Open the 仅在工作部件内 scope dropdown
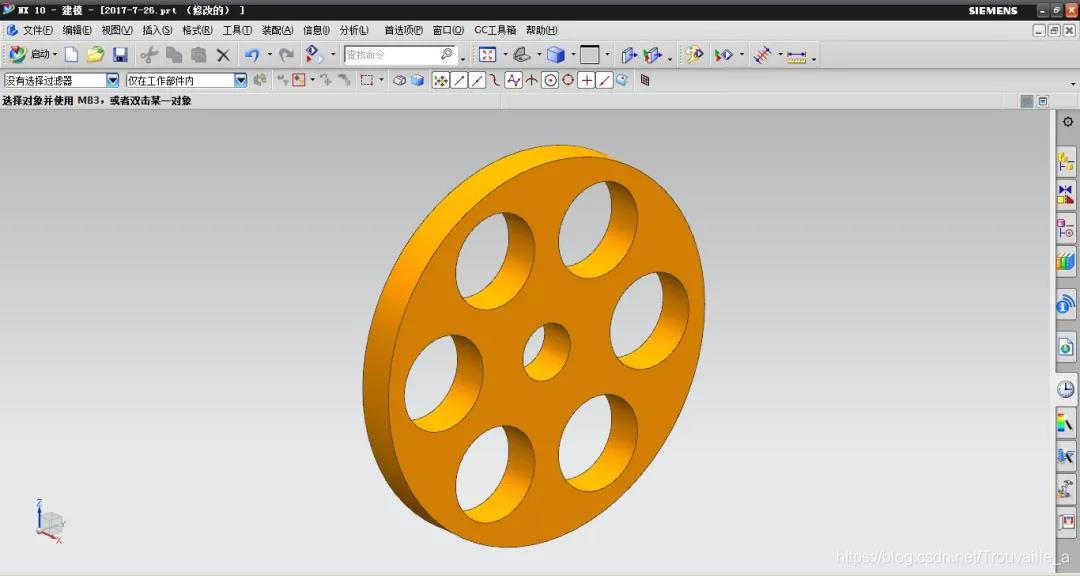 pyautogui.click(x=240, y=81)
